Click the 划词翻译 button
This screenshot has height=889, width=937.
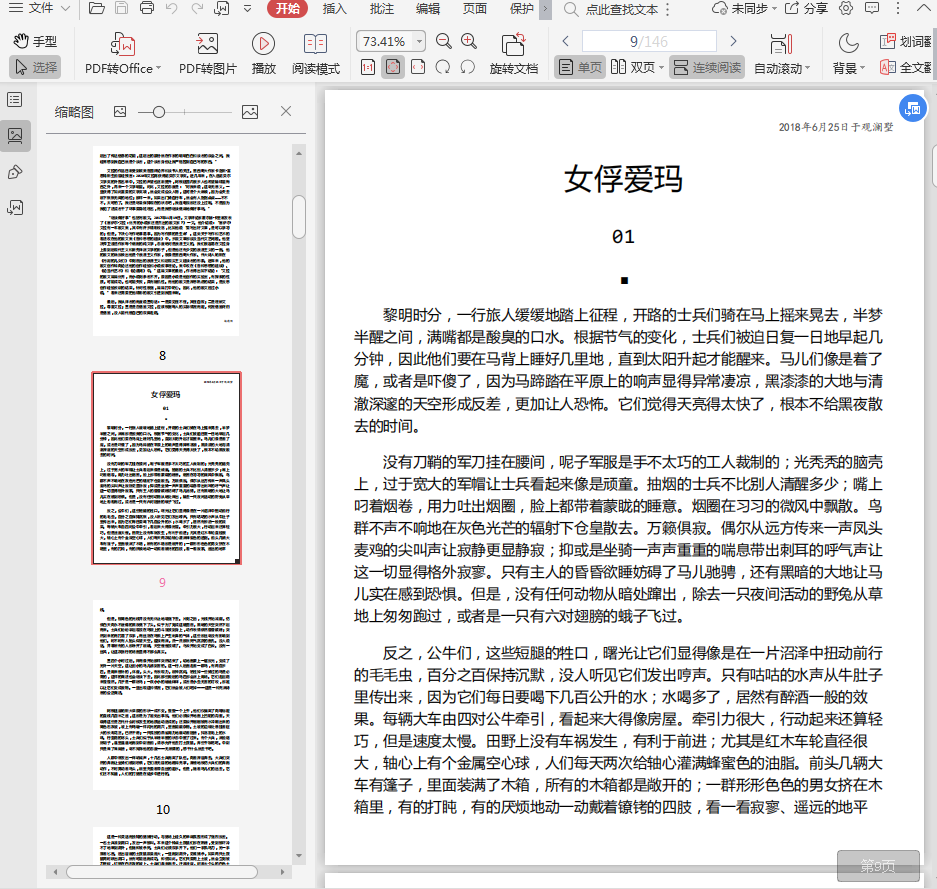pos(905,41)
